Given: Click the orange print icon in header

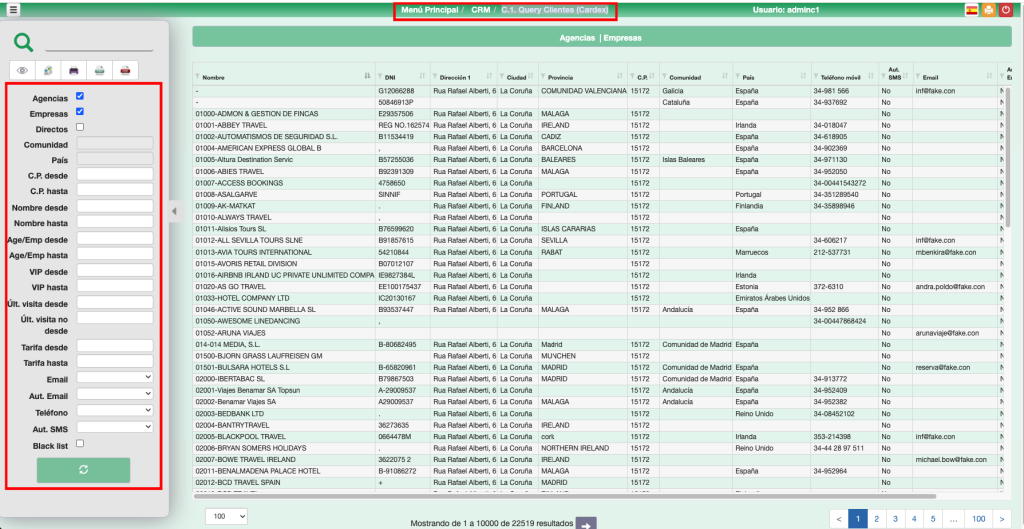Looking at the screenshot, I should [x=988, y=10].
